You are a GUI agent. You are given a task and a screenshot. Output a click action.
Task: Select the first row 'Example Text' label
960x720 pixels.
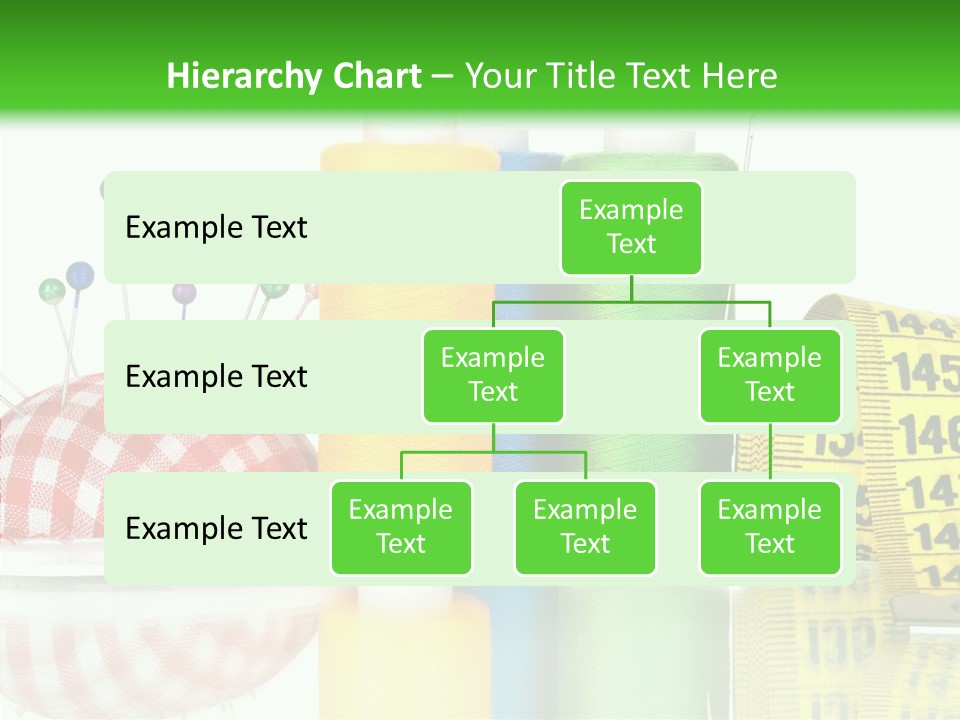click(x=216, y=228)
